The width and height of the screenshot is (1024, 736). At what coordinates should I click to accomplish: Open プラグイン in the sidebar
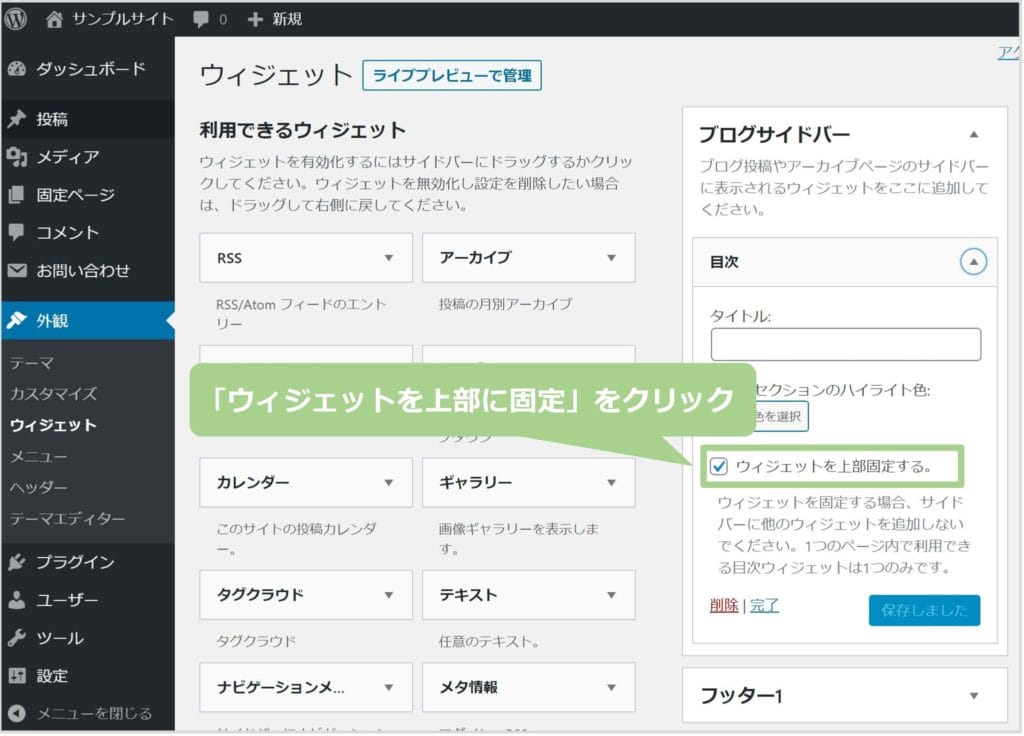point(75,562)
